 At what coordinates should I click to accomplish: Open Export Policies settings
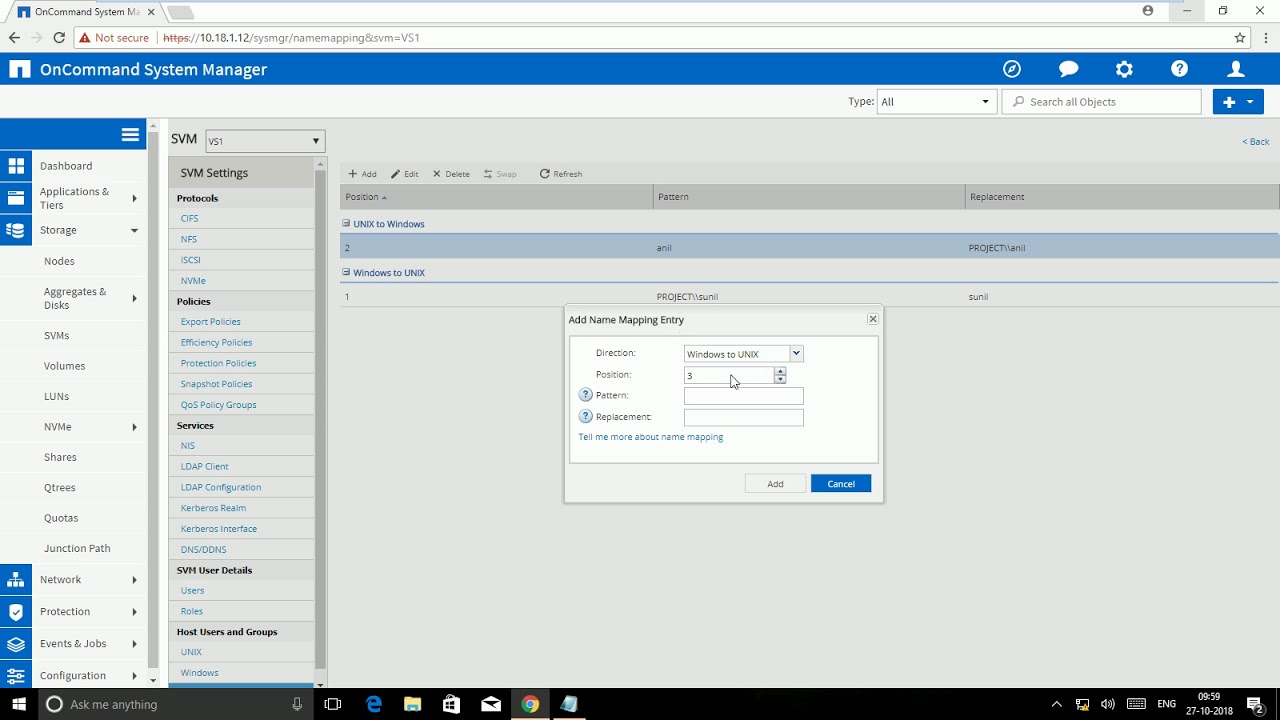coord(210,322)
